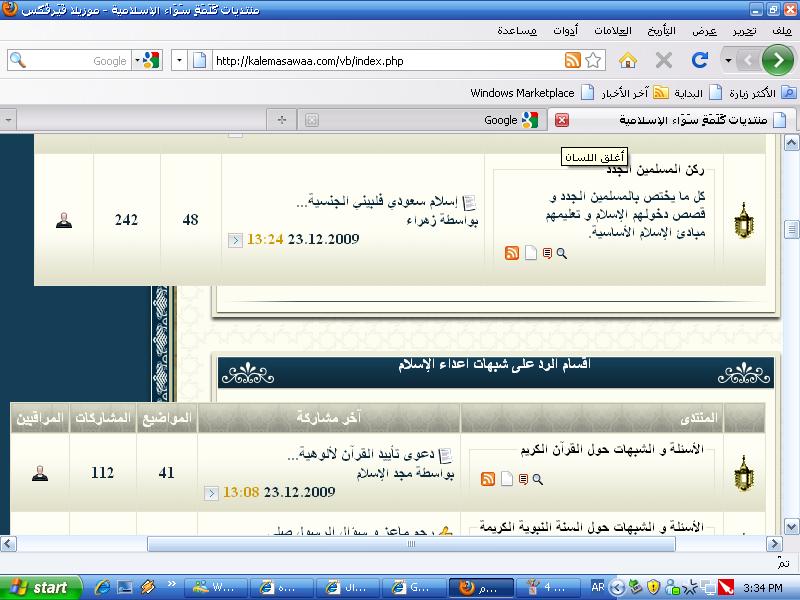Reload the page with the blue refresh icon
The height and width of the screenshot is (600, 800).
coord(700,61)
